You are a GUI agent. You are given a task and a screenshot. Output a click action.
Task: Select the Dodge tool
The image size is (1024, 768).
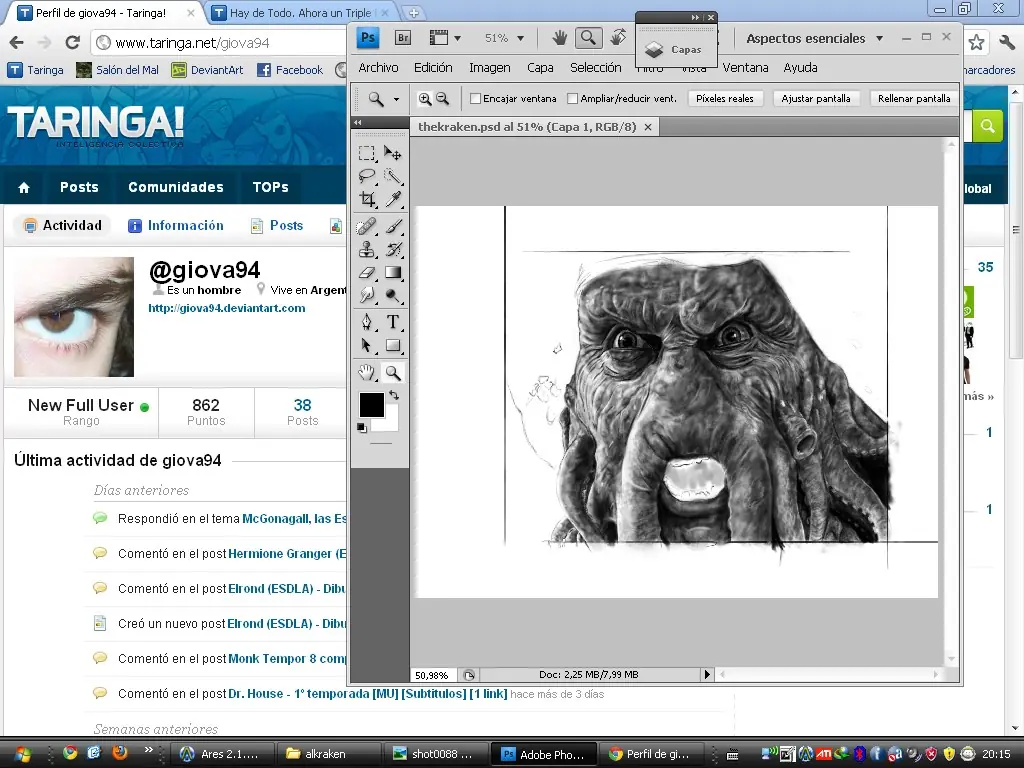pos(392,295)
